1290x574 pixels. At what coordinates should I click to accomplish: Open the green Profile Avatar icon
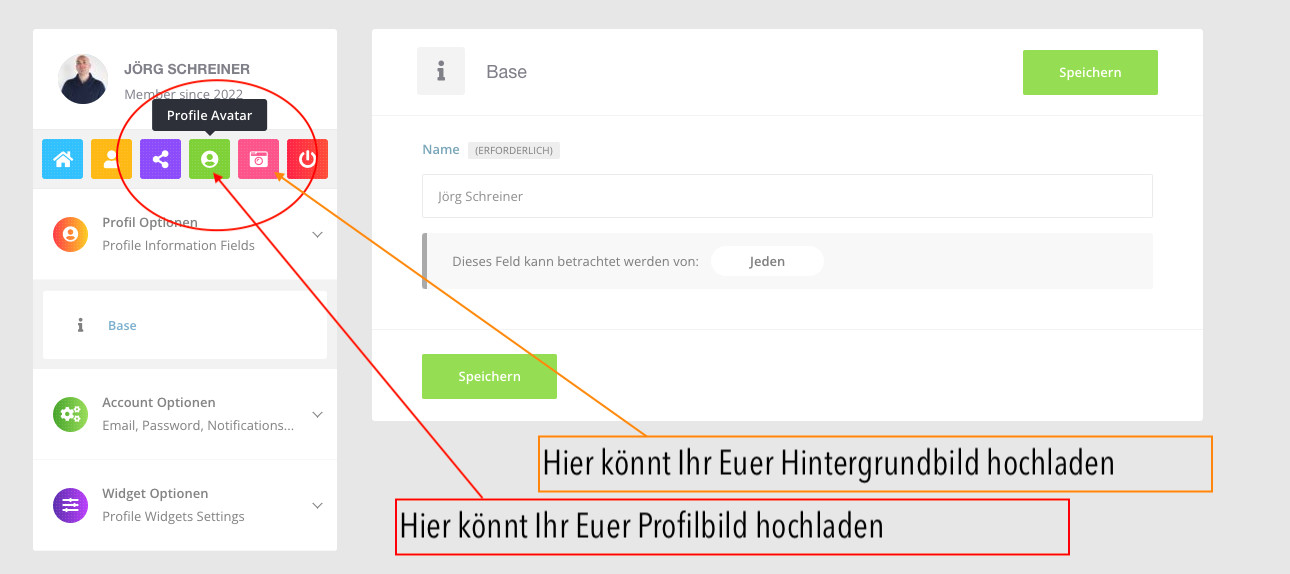pyautogui.click(x=209, y=159)
